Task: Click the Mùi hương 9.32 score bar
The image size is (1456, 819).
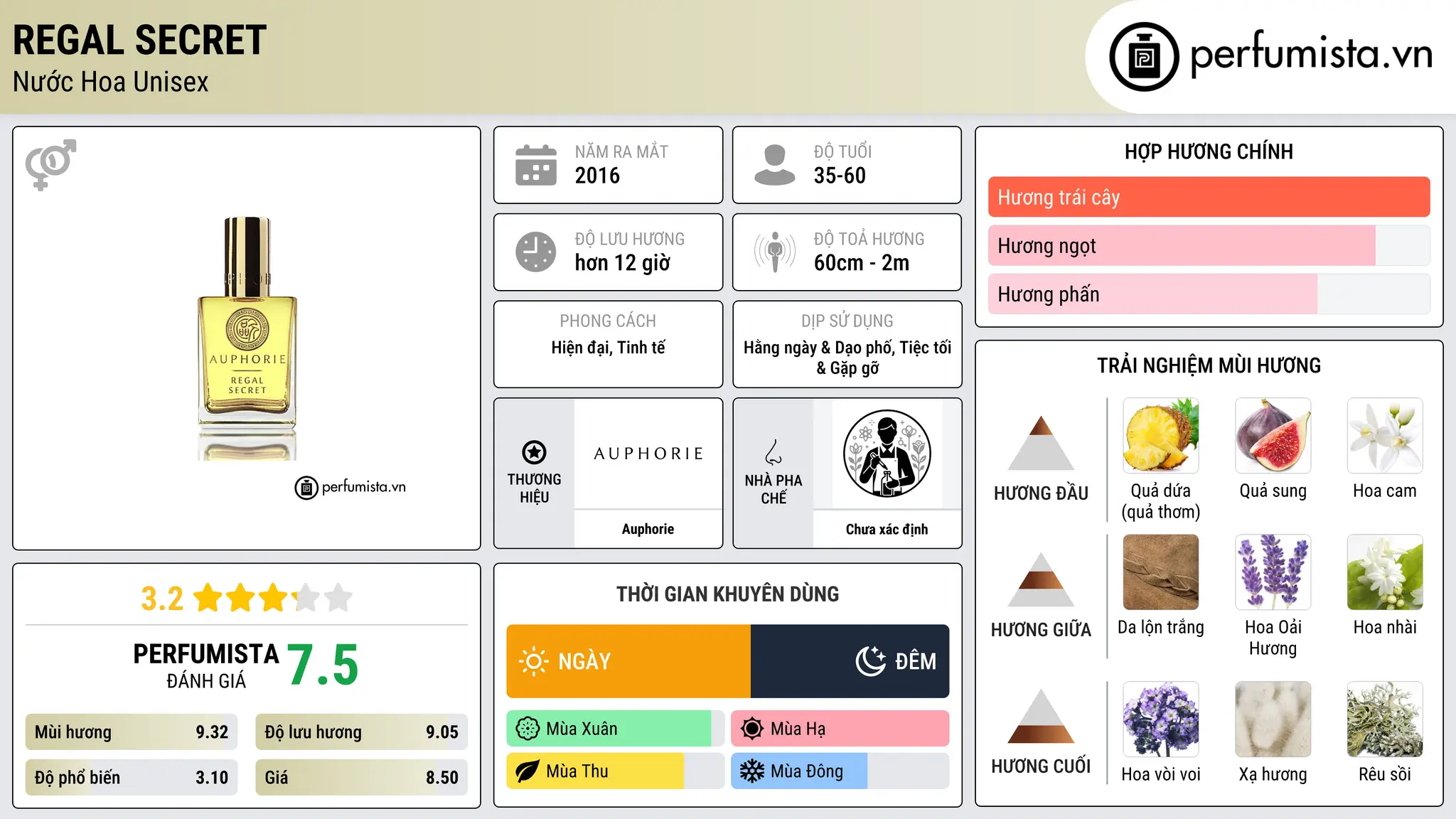Action: click(x=132, y=732)
